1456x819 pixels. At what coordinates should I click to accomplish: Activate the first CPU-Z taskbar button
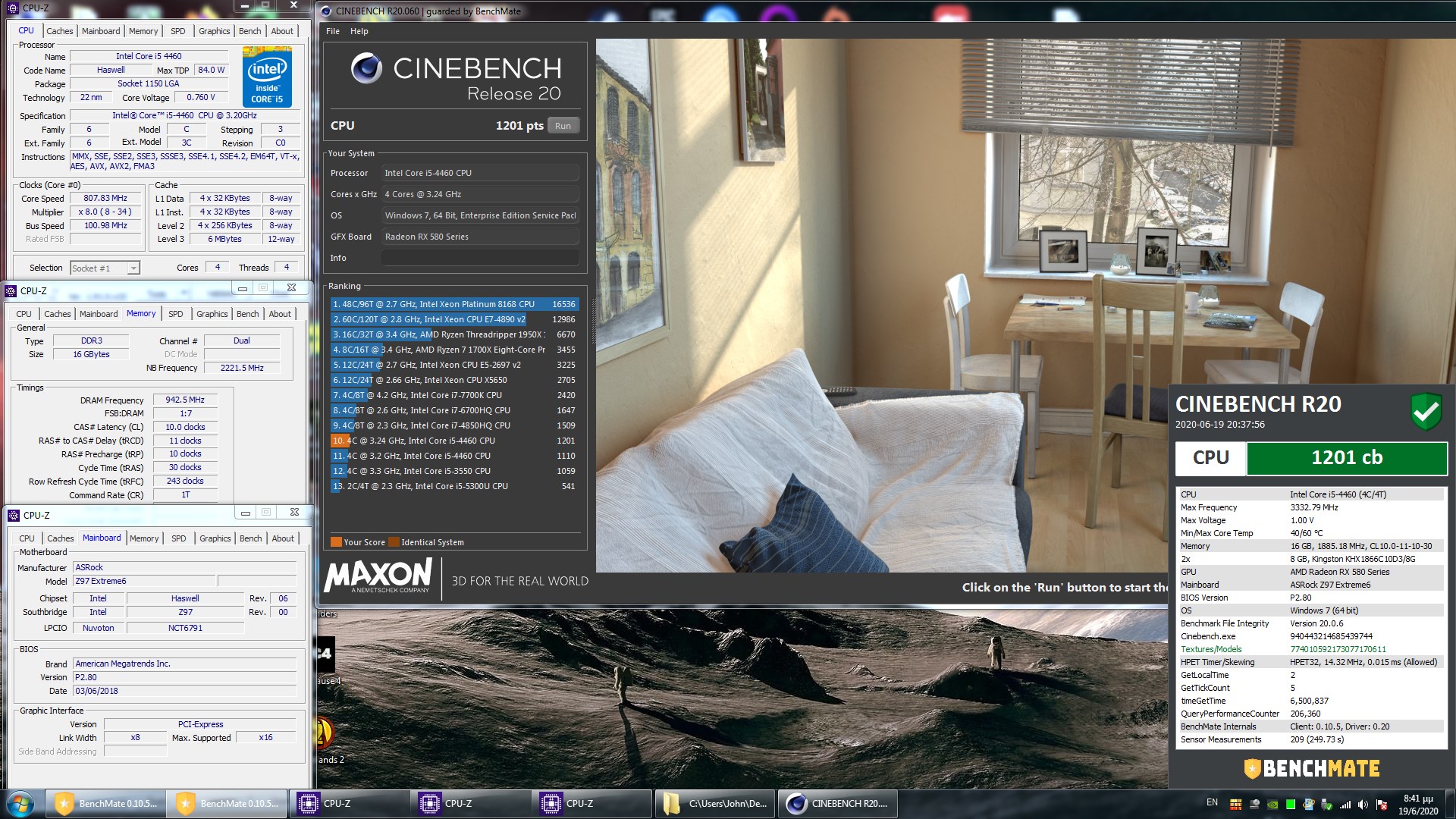tap(348, 804)
